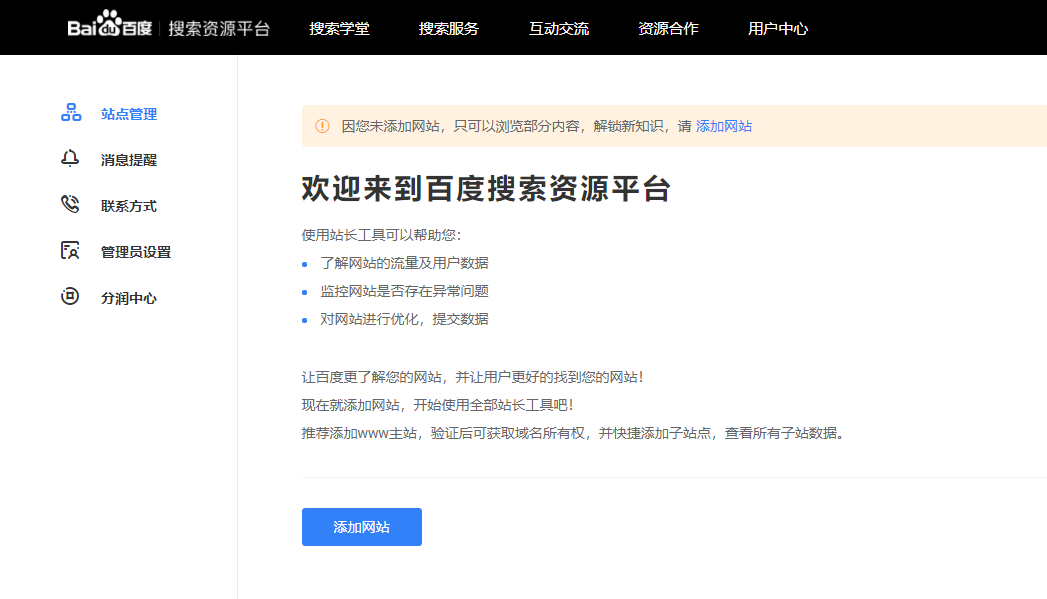Select 分润中心 in the sidebar
1047x599 pixels.
click(x=129, y=298)
